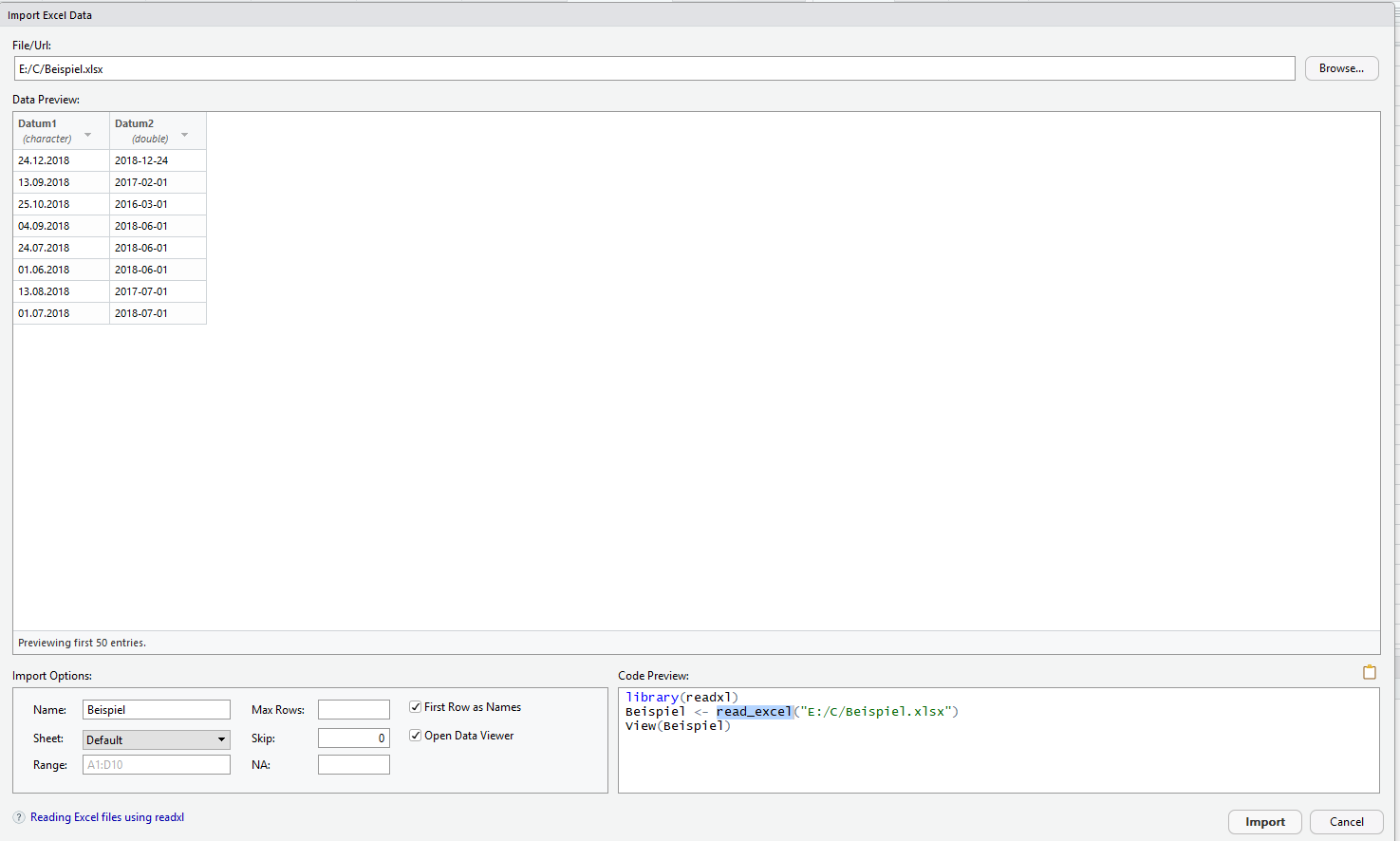Click the NA value field
1400x841 pixels.
pos(353,765)
